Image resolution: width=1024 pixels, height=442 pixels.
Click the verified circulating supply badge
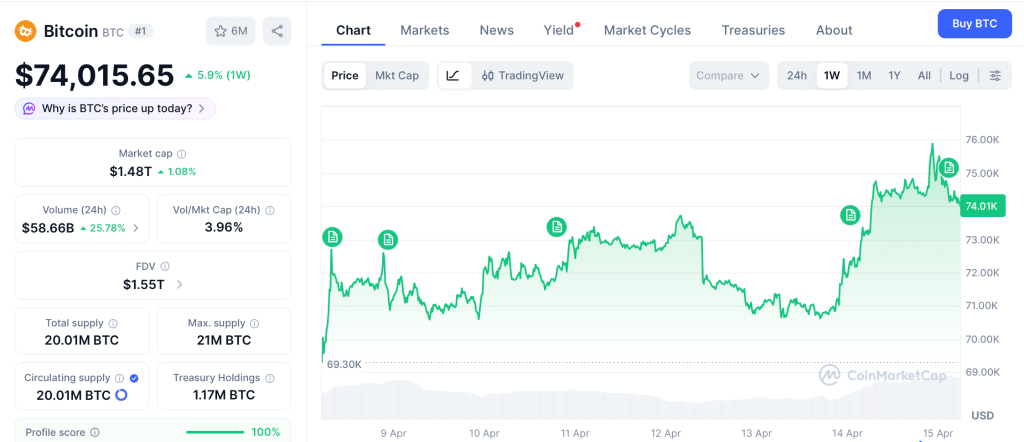(x=134, y=378)
